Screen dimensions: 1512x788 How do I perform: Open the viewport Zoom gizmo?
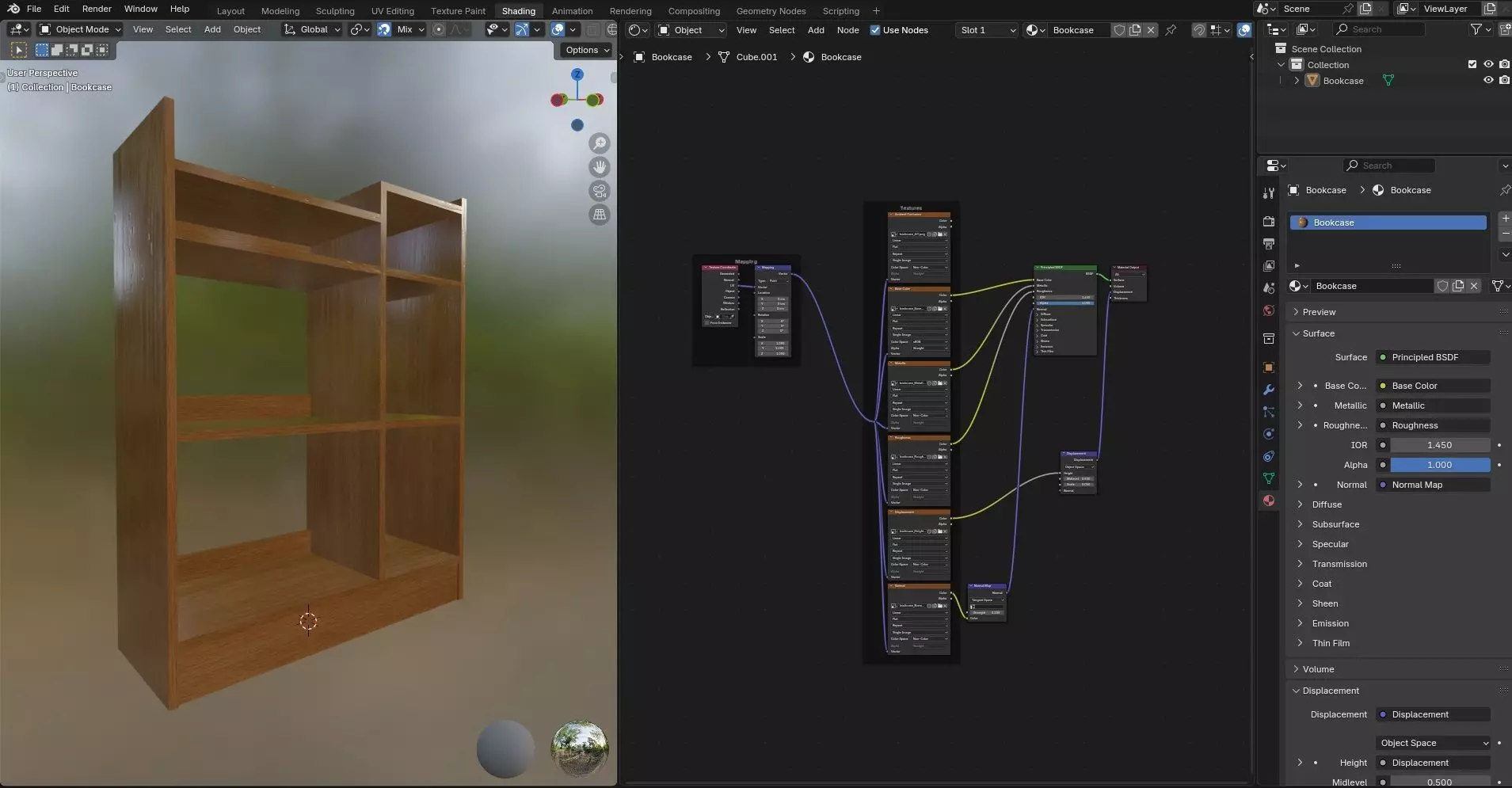[600, 143]
